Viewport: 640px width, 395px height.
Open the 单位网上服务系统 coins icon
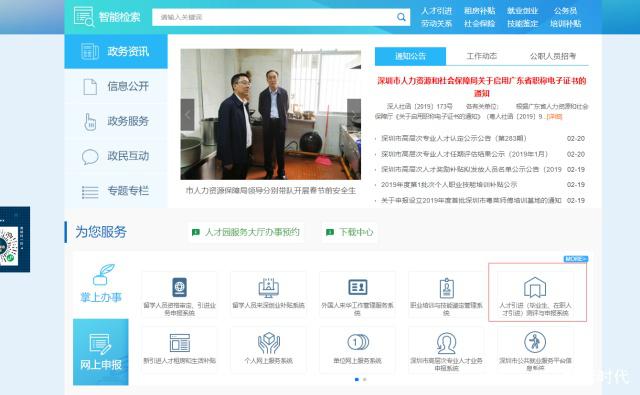click(358, 342)
